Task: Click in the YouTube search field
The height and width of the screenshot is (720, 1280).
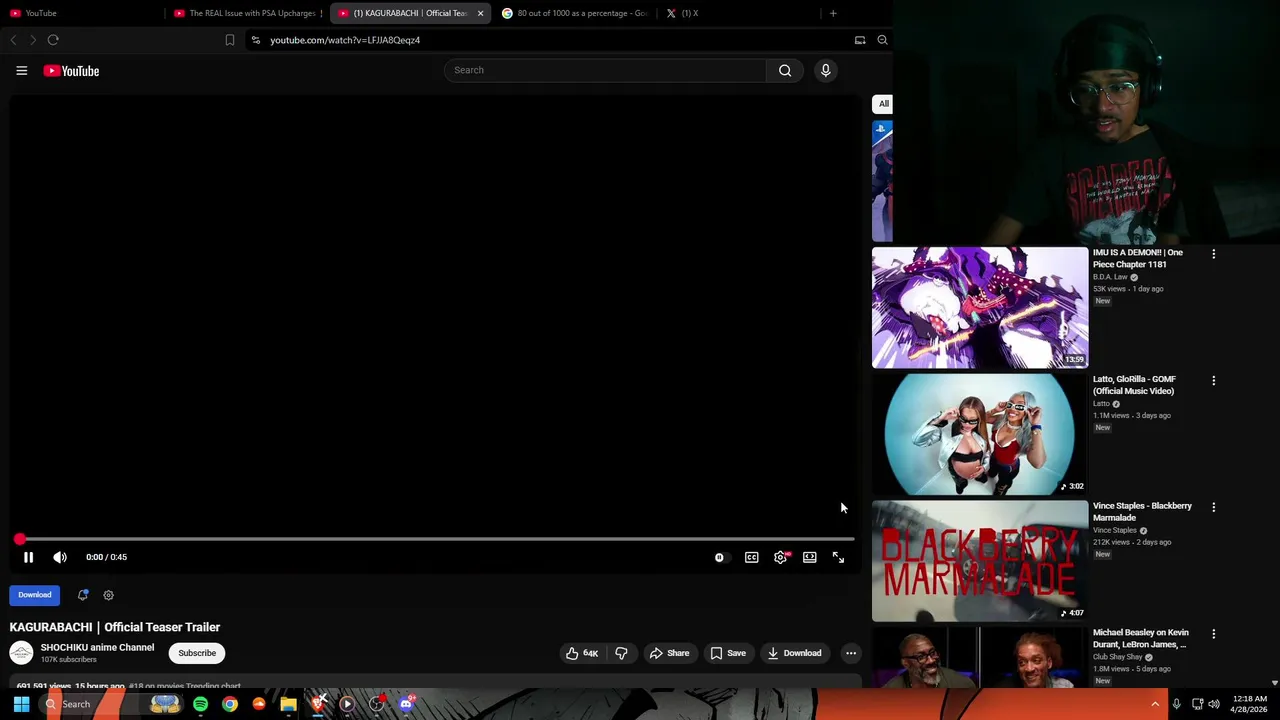Action: coord(605,70)
